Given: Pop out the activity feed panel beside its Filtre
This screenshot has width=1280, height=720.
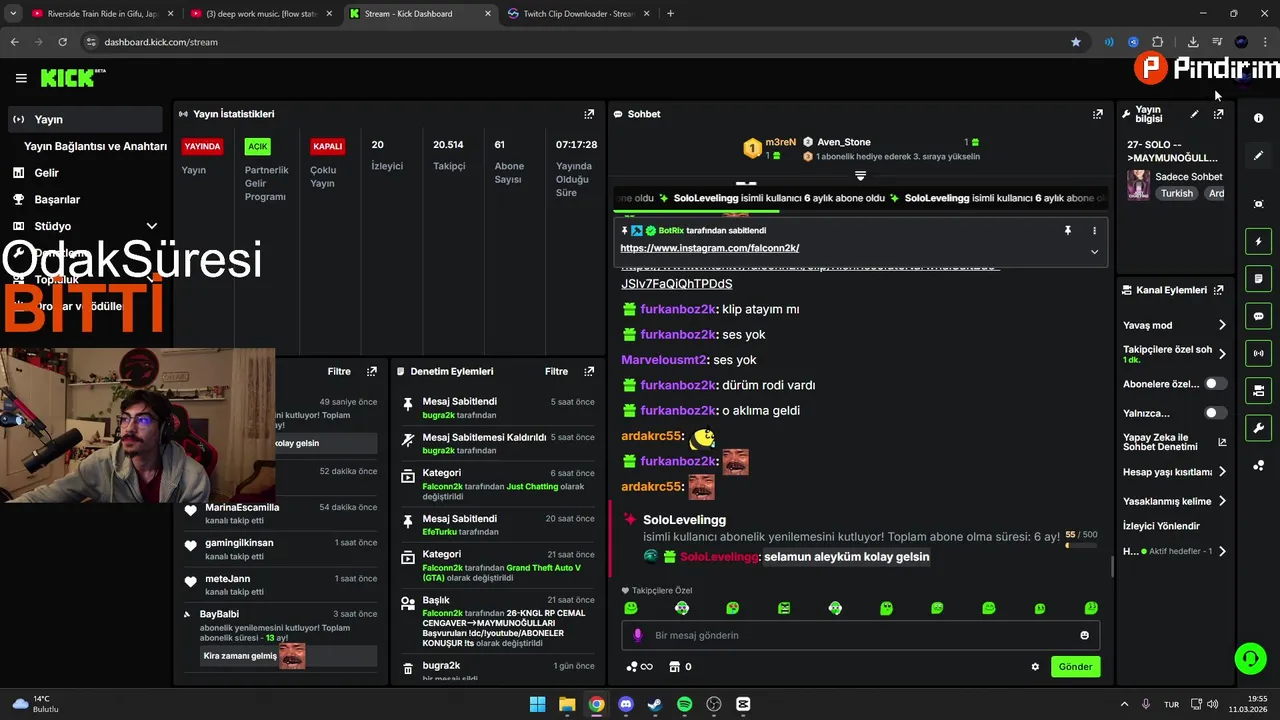Looking at the screenshot, I should [372, 371].
